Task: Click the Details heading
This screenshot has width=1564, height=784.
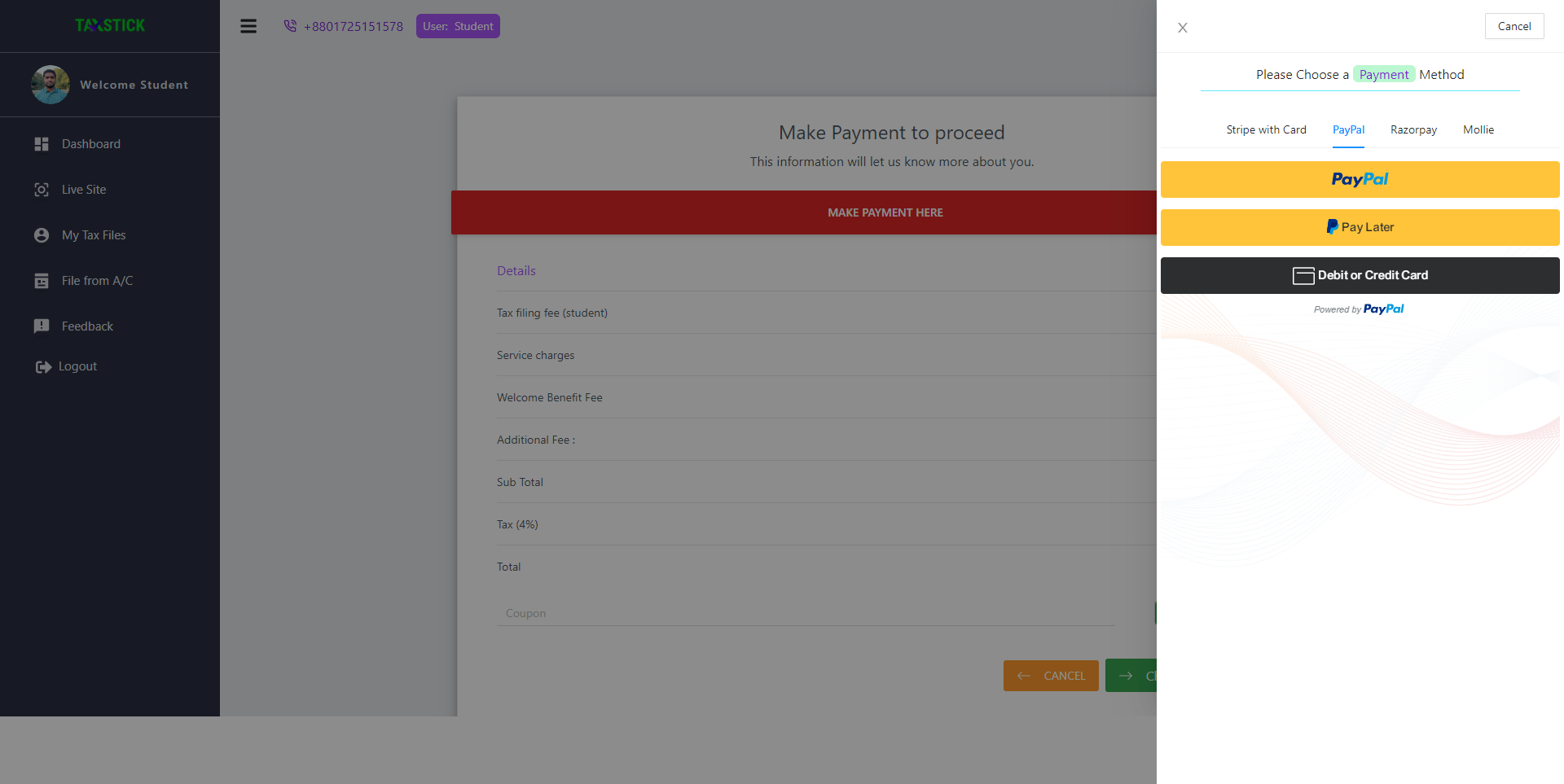Action: click(x=516, y=271)
